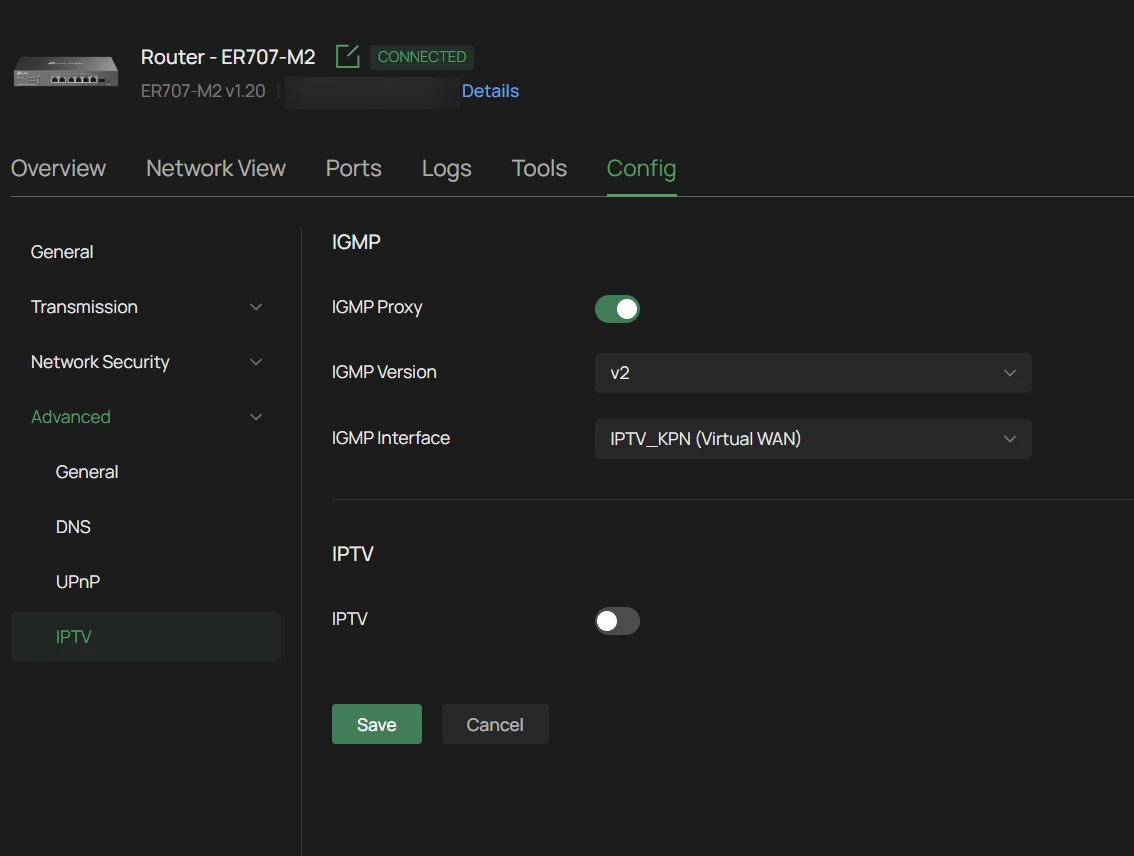Enable the IPTV toggle
The height and width of the screenshot is (856, 1134).
pyautogui.click(x=617, y=621)
